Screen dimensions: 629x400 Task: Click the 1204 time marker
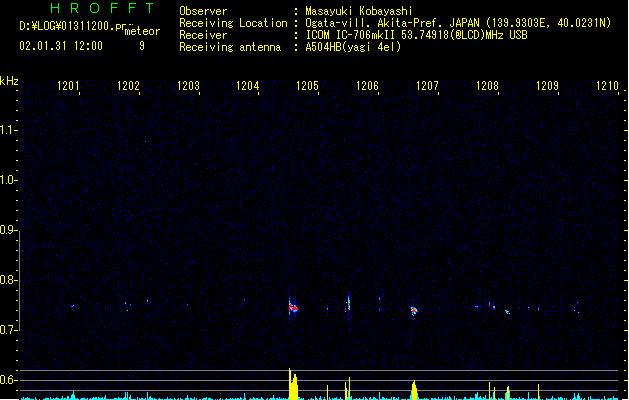[x=248, y=86]
